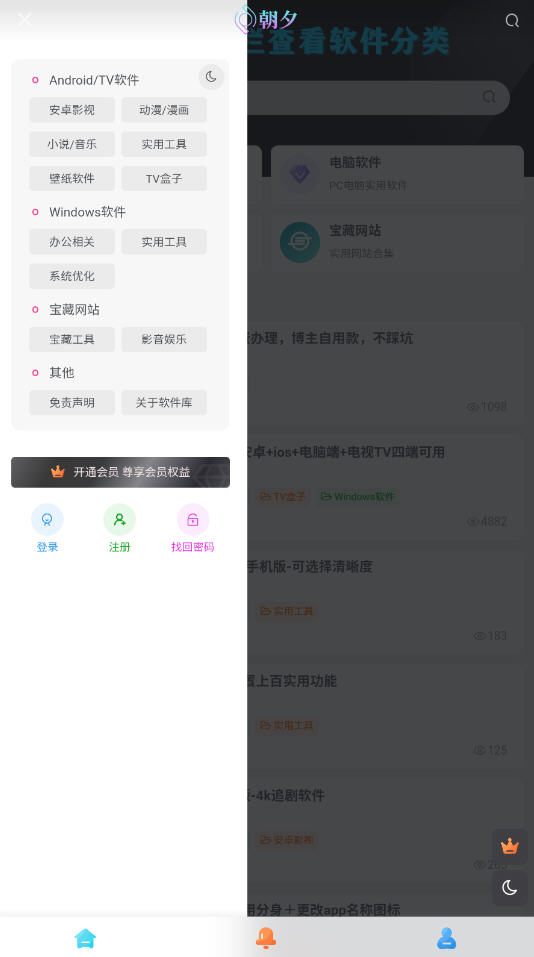Click the TV盒子 tag on article

(x=283, y=496)
